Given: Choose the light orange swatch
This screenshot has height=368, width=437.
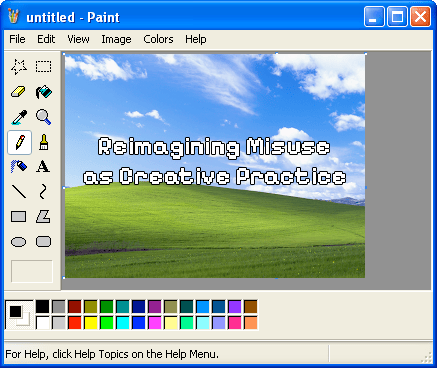Looking at the screenshot, I should (251, 323).
